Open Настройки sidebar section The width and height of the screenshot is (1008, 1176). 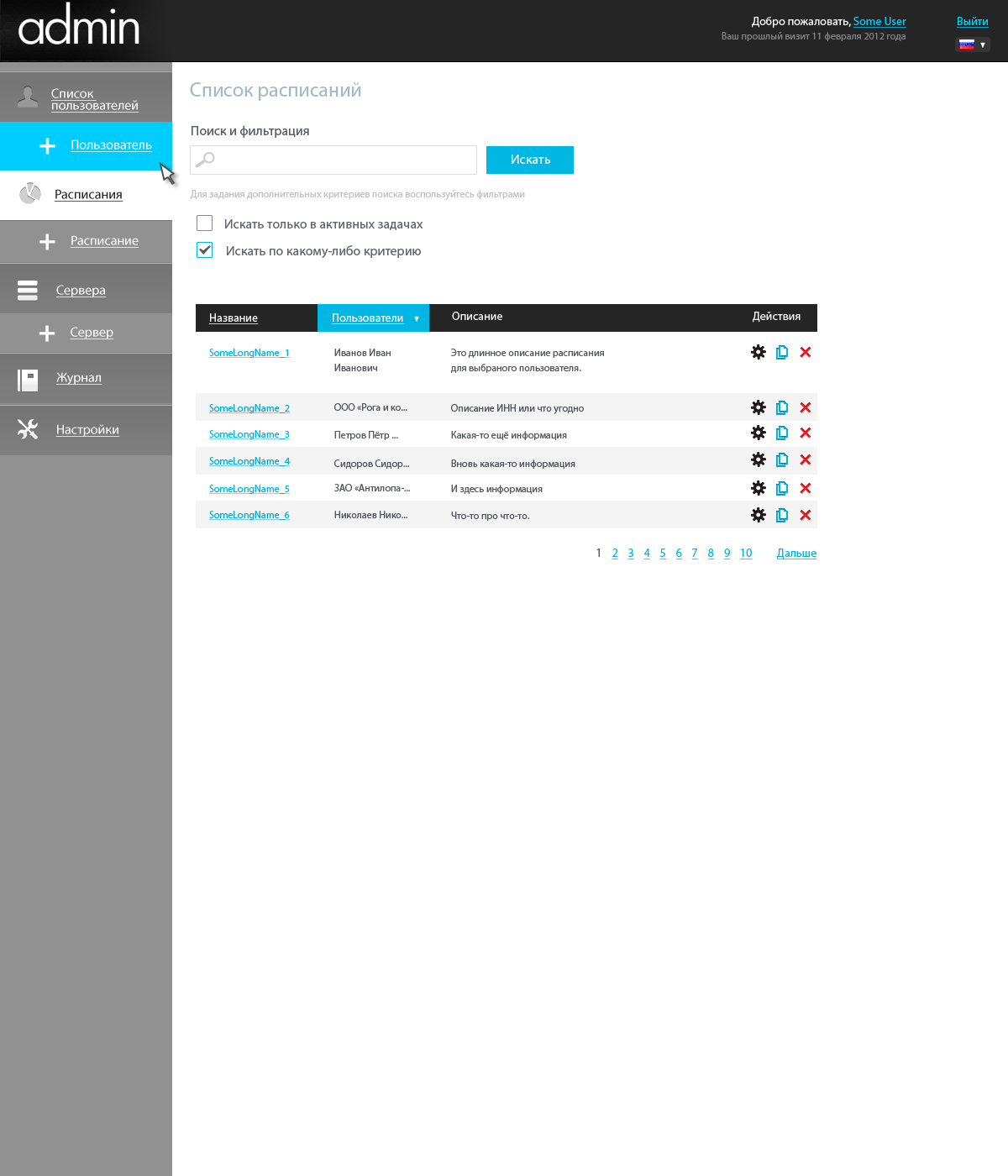(87, 429)
